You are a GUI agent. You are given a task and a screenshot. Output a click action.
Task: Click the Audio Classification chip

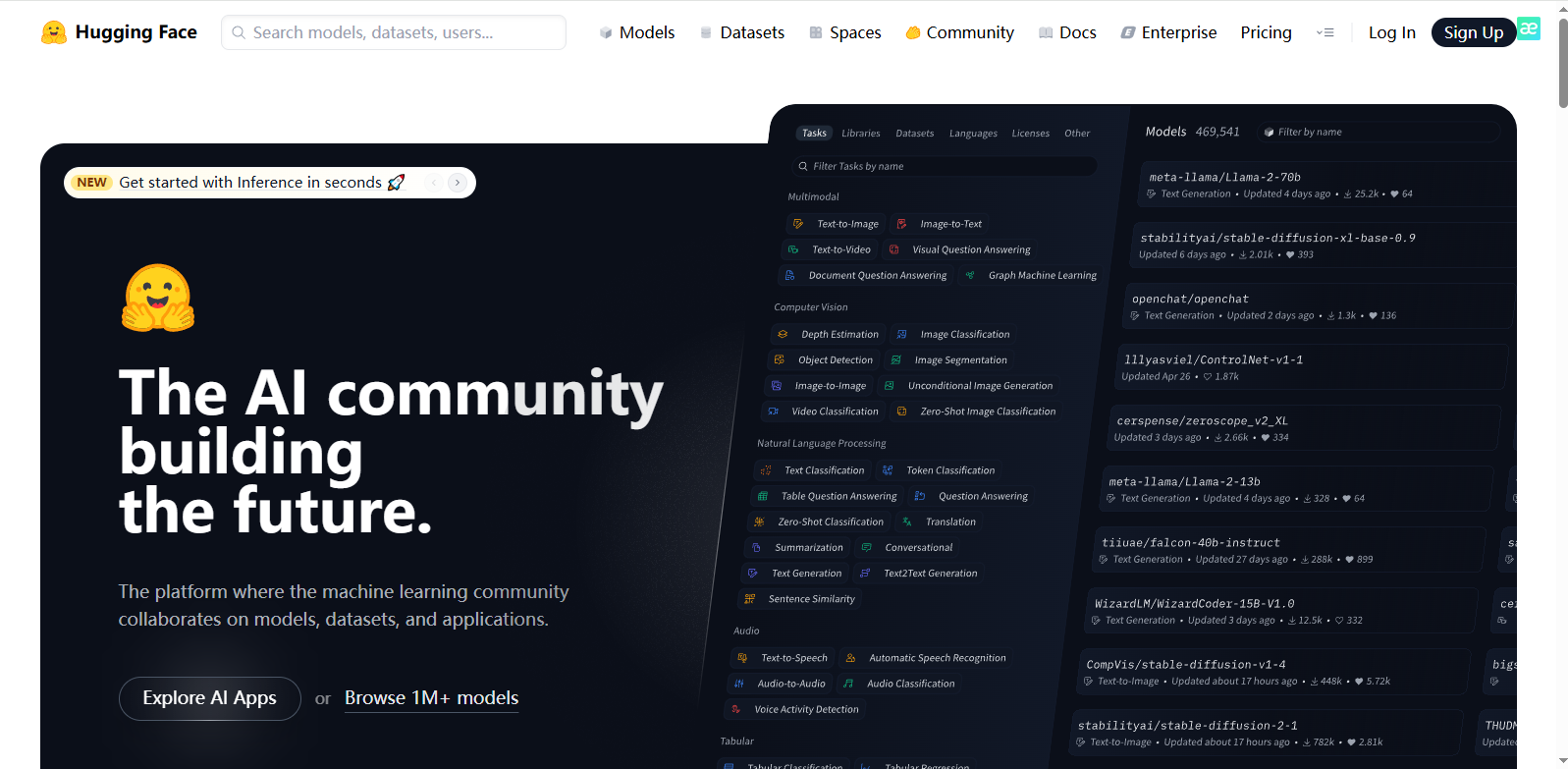(900, 684)
